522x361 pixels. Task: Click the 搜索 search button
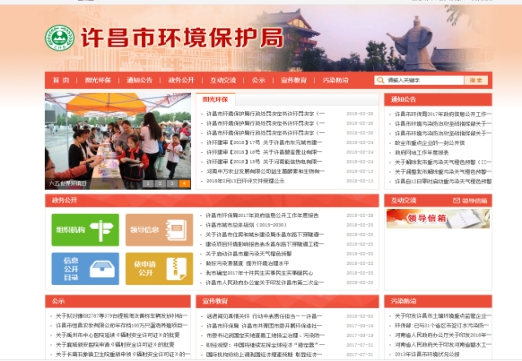(x=476, y=80)
